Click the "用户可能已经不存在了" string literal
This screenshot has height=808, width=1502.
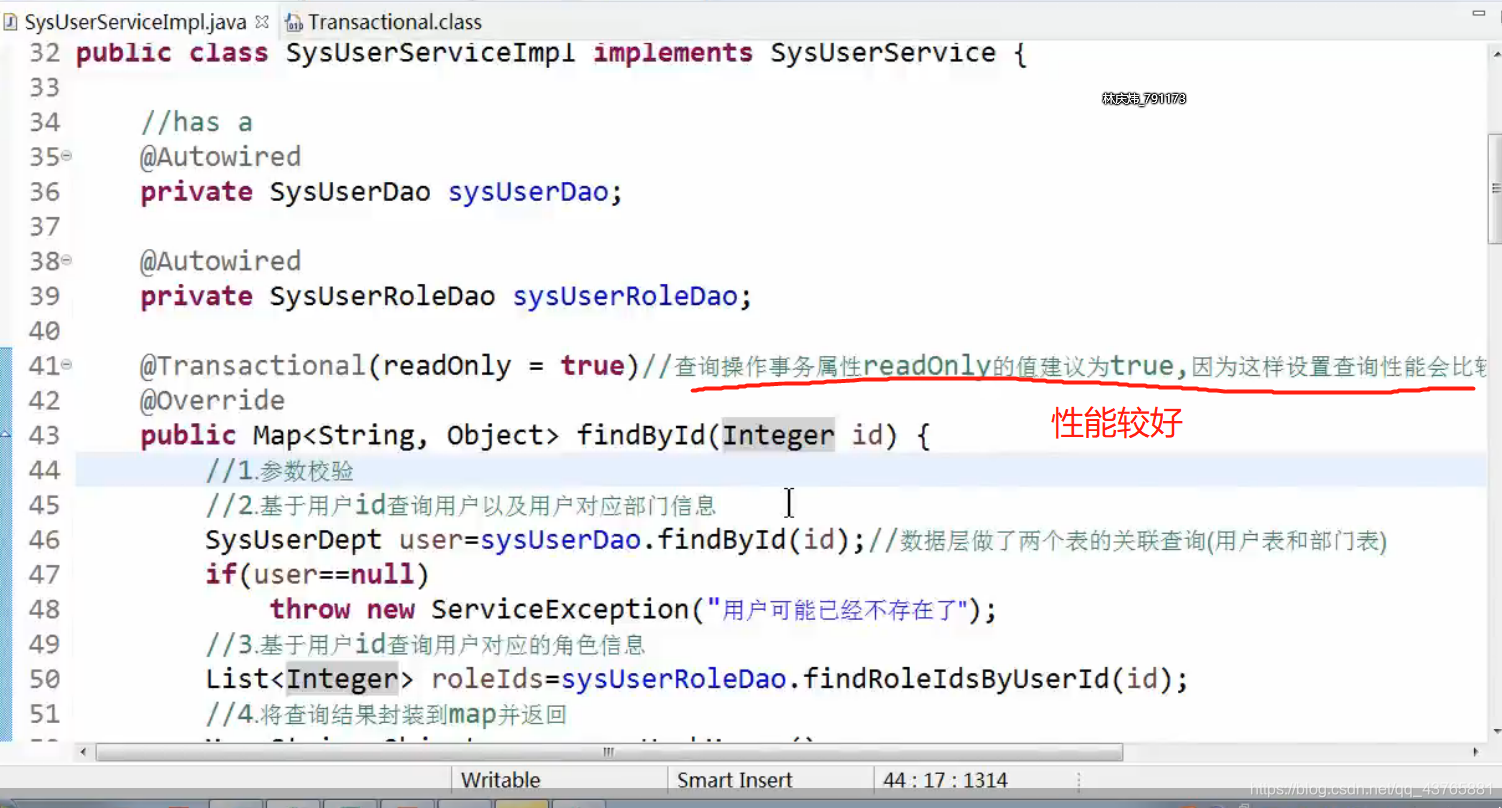837,609
